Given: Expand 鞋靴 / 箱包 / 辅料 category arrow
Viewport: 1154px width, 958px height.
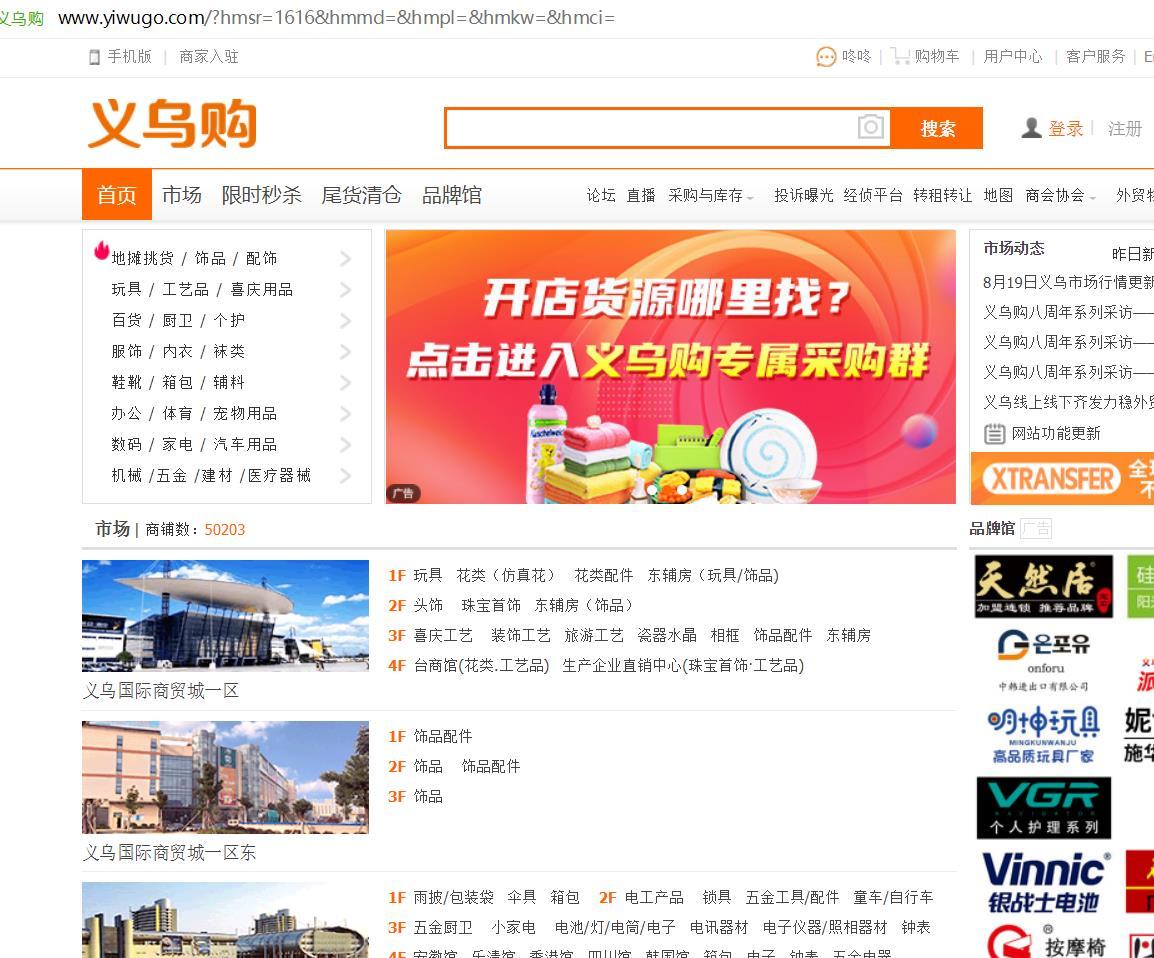Looking at the screenshot, I should [x=345, y=383].
